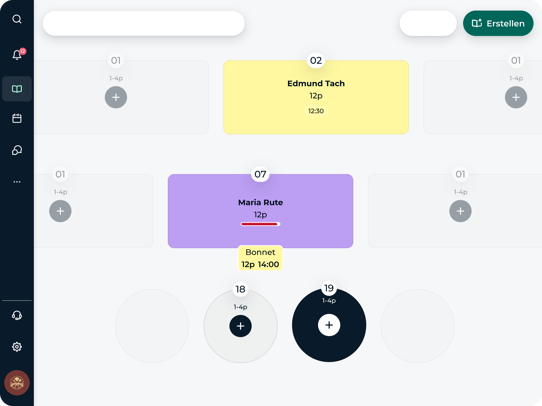Image resolution: width=542 pixels, height=406 pixels.
Task: Add reservation with plus on dark table 19
Action: click(329, 325)
